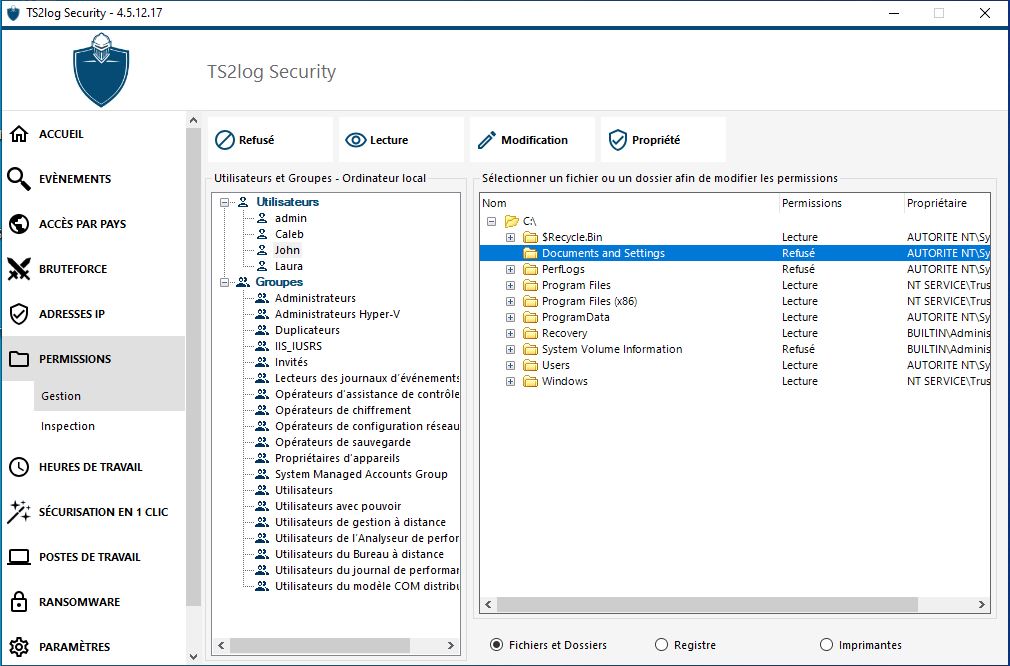The image size is (1010, 666).
Task: Click the users tree horizontal scrollbar thumb
Action: pyautogui.click(x=319, y=645)
